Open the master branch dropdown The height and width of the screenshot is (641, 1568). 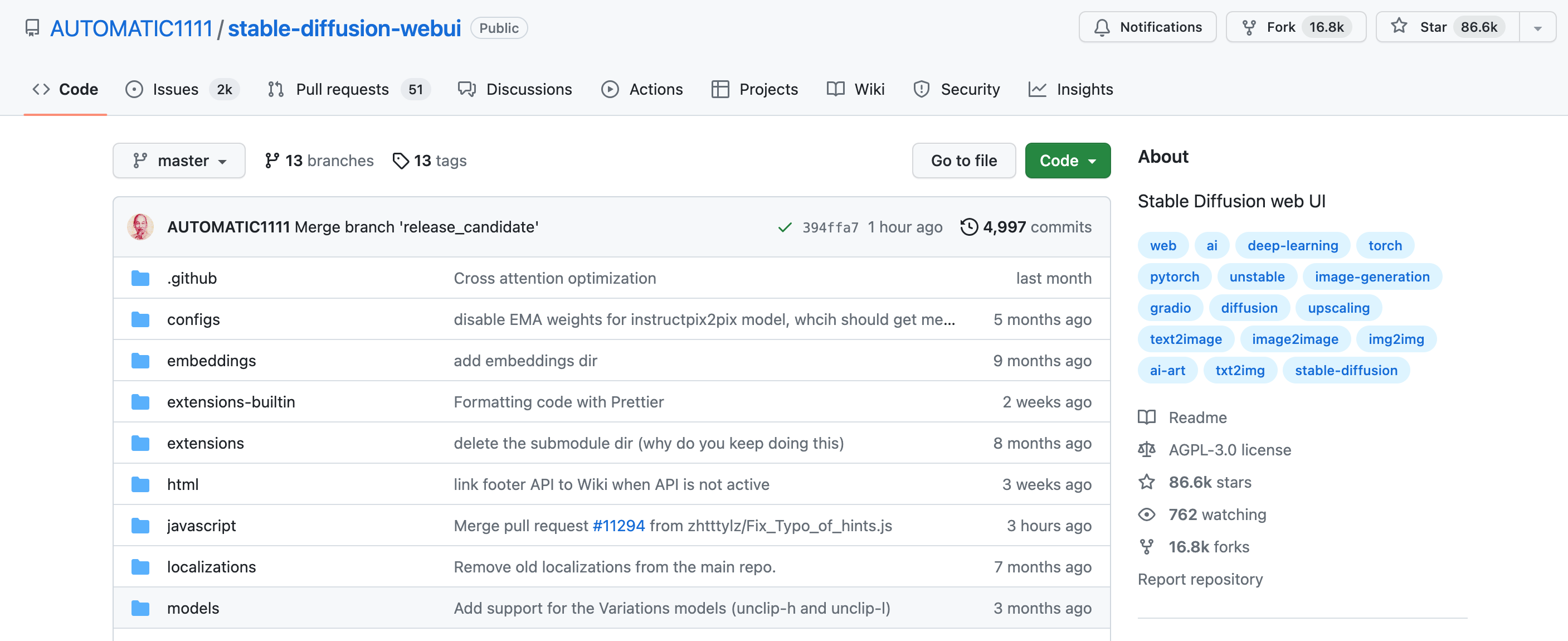pyautogui.click(x=179, y=160)
